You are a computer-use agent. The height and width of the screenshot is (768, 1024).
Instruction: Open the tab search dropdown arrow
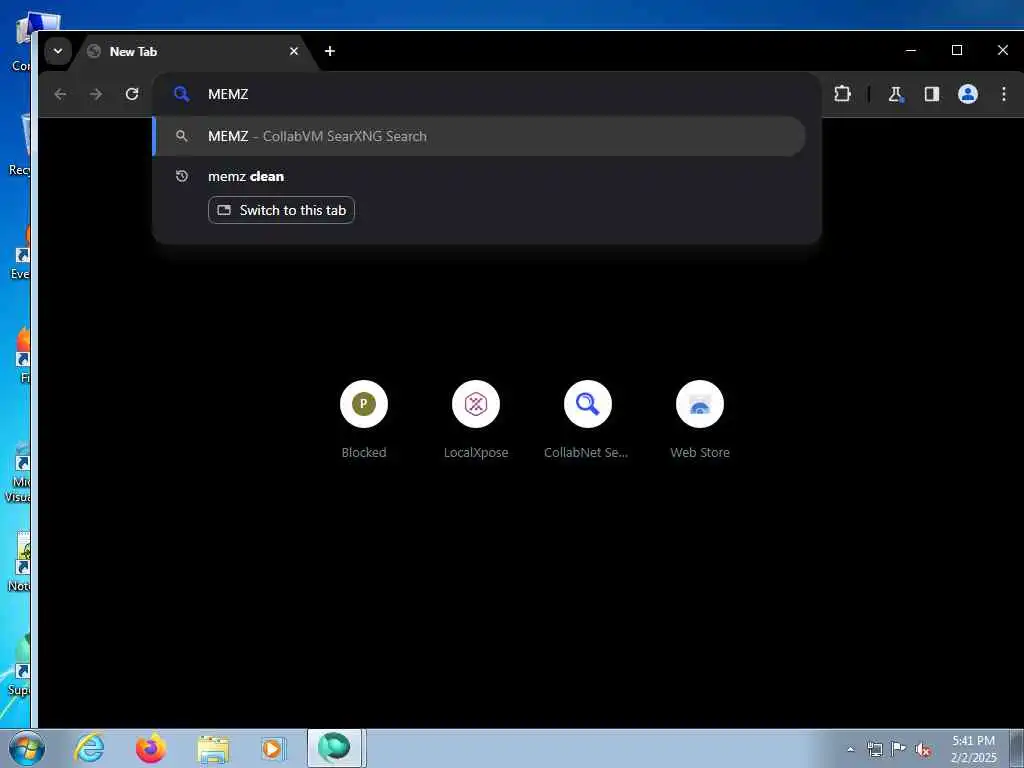point(57,51)
